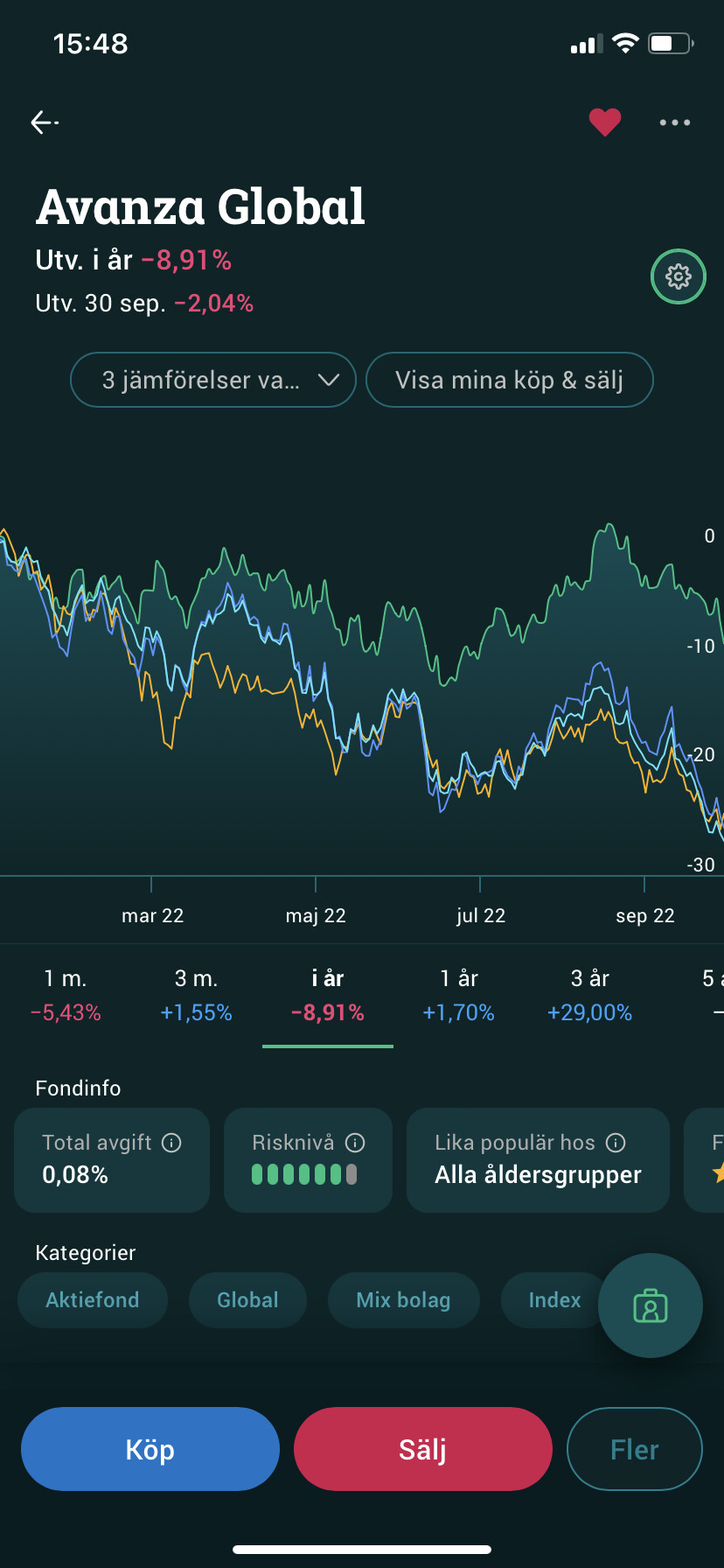724x1568 pixels.
Task: Select the '1 m.' period tab
Action: 66,996
